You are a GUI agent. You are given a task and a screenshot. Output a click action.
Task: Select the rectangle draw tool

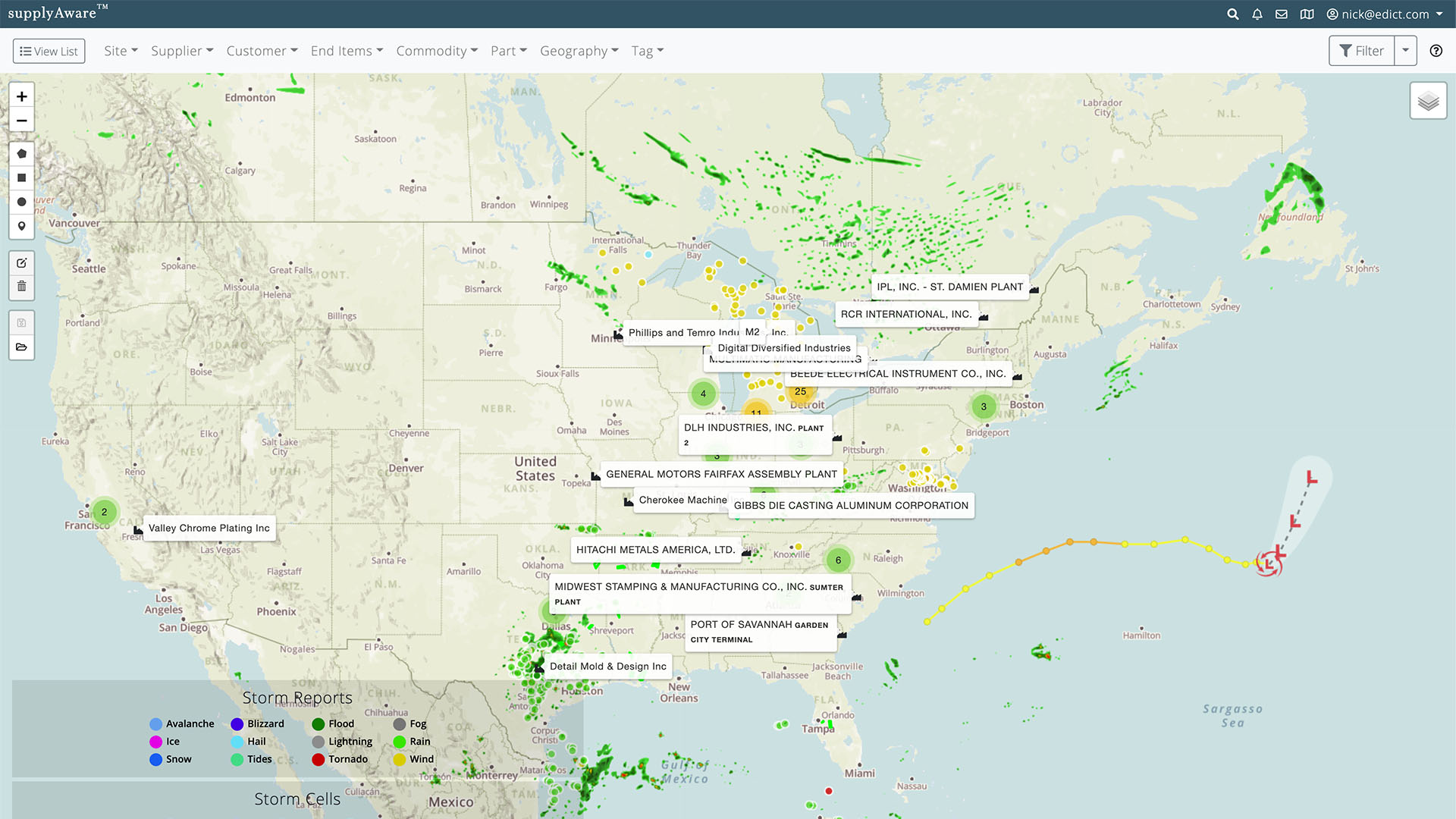[x=21, y=177]
